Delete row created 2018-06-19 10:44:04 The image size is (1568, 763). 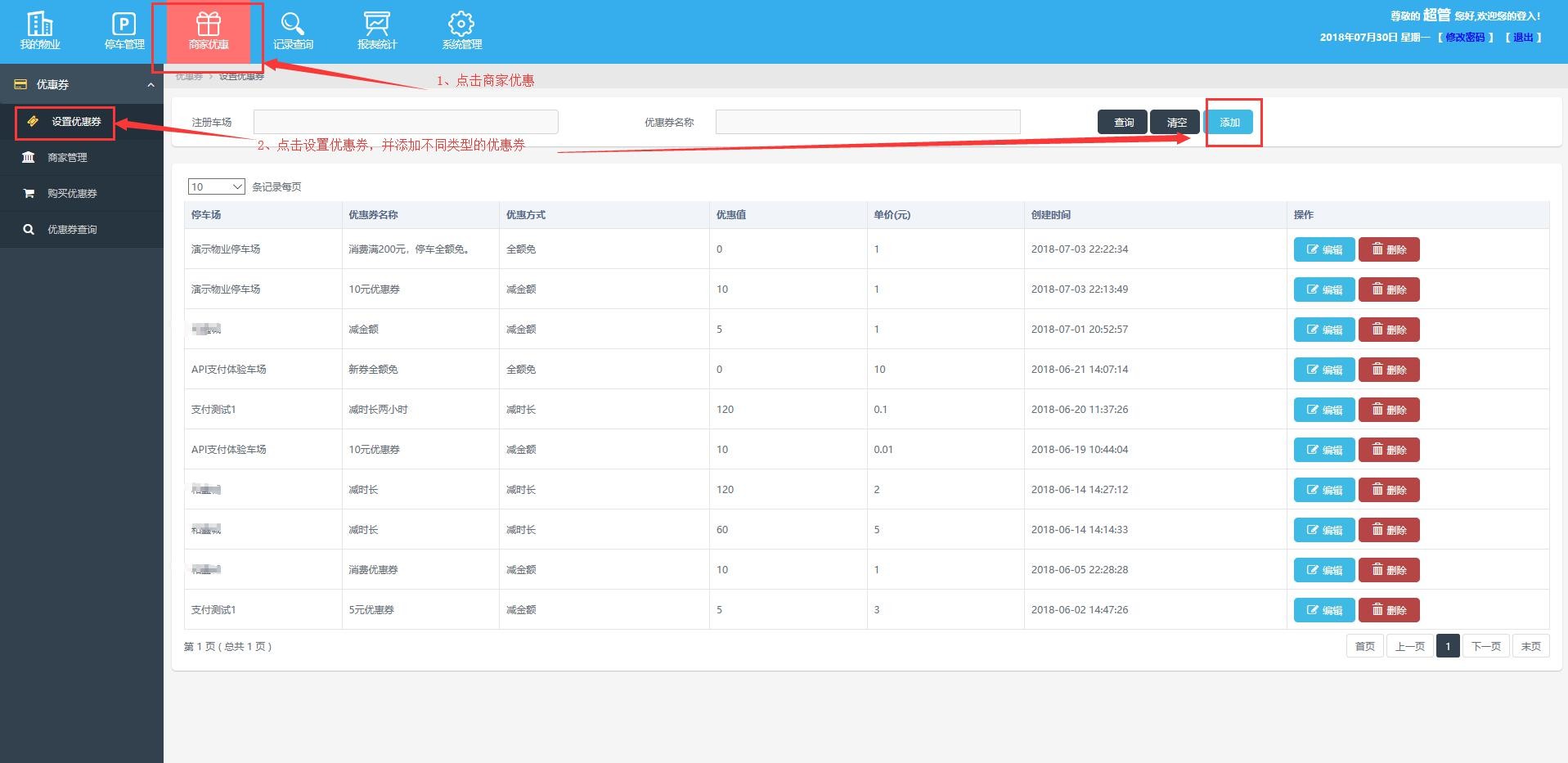1389,450
